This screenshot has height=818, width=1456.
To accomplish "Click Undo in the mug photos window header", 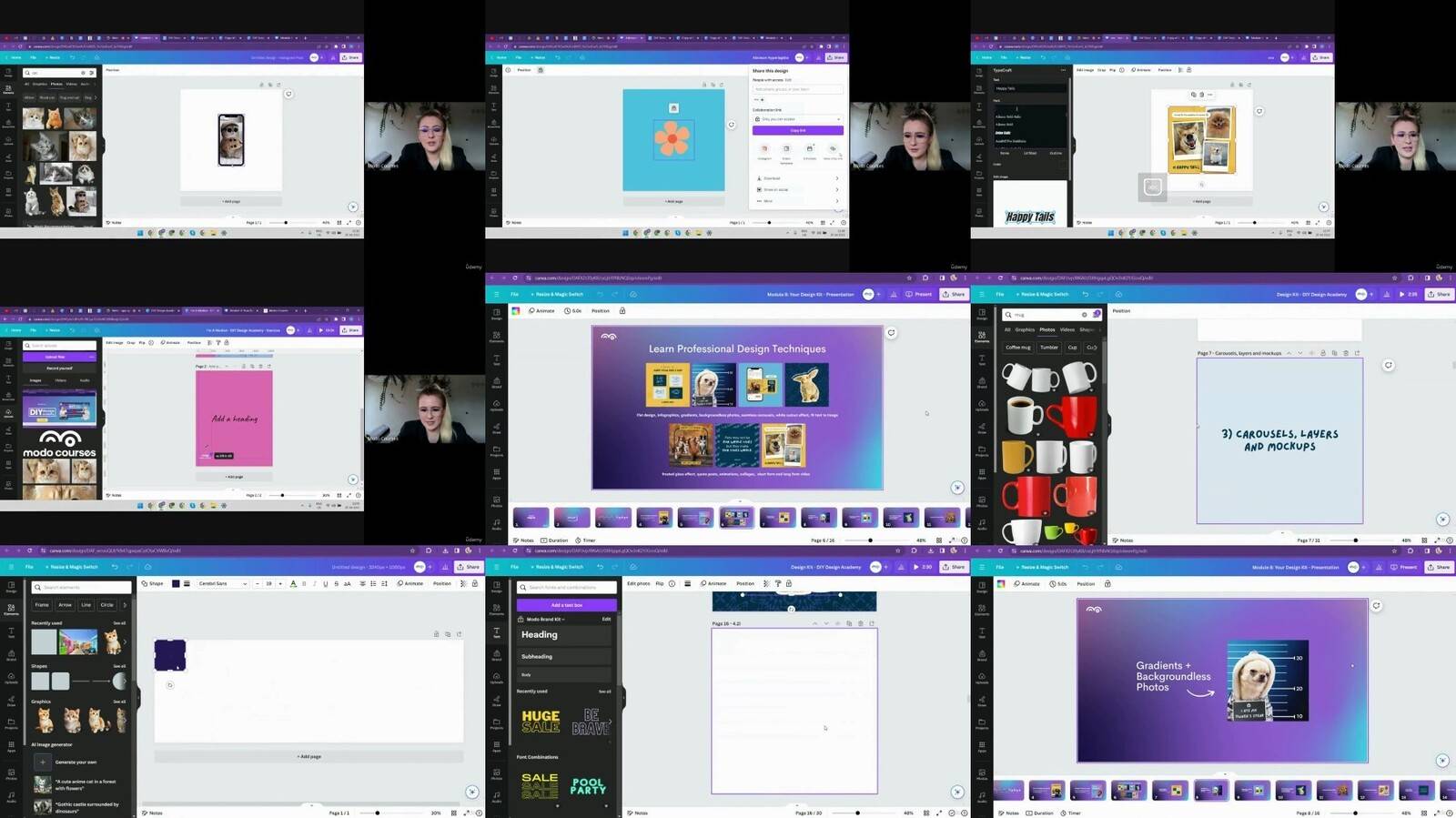I will tap(1085, 294).
